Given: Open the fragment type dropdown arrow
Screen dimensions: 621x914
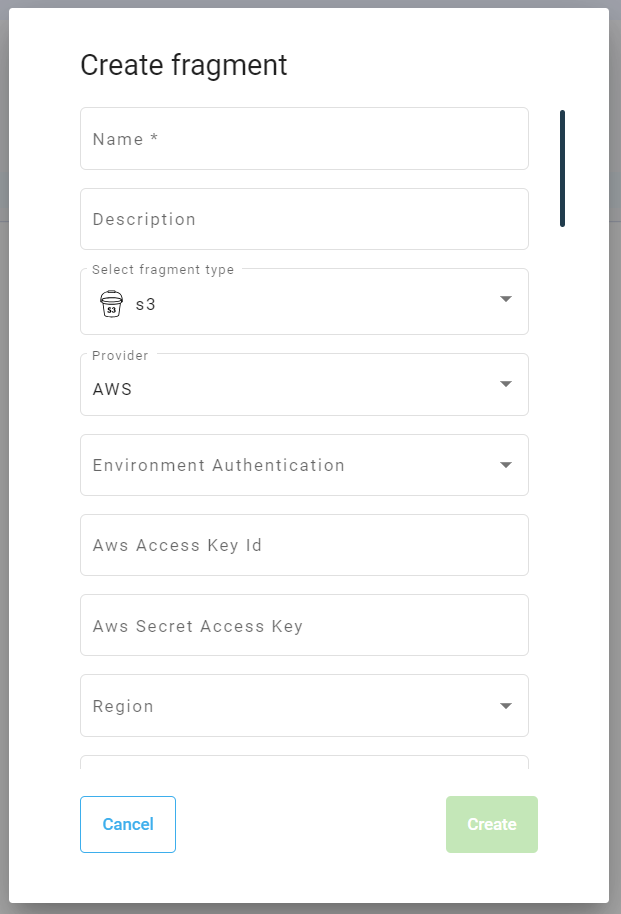Looking at the screenshot, I should (506, 300).
